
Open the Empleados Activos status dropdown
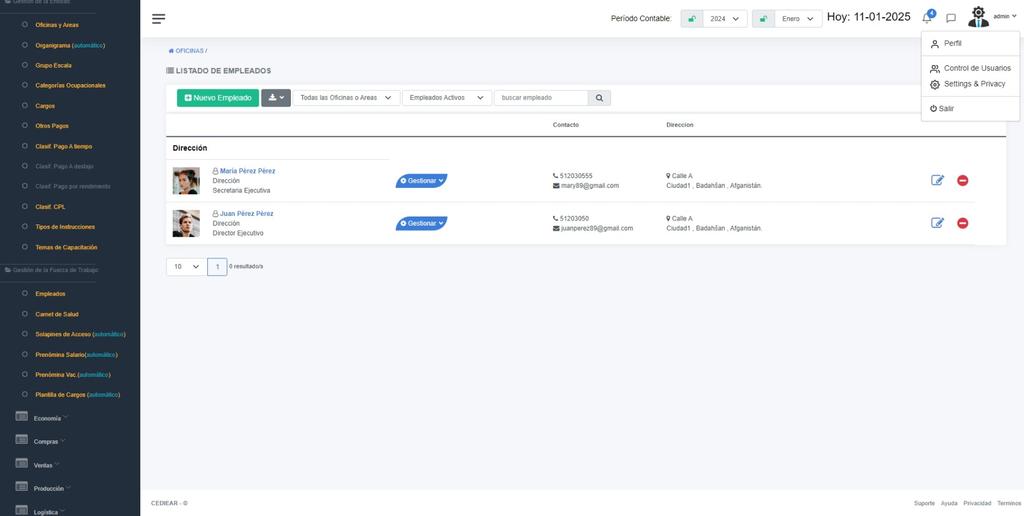(446, 98)
